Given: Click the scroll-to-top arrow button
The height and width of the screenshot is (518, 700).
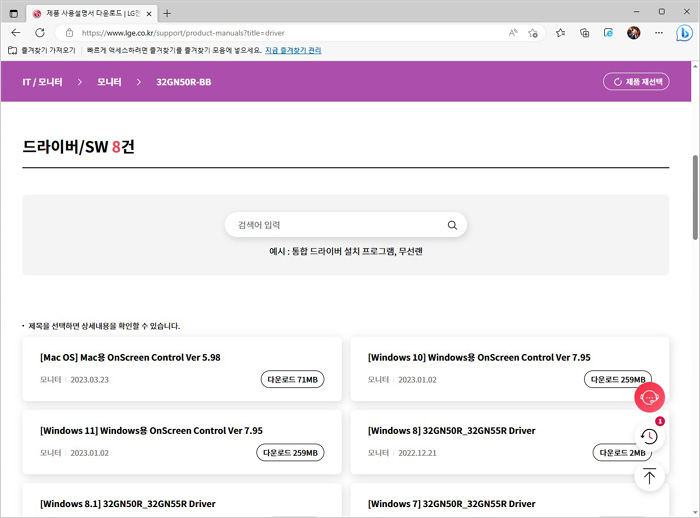Looking at the screenshot, I should click(x=650, y=476).
